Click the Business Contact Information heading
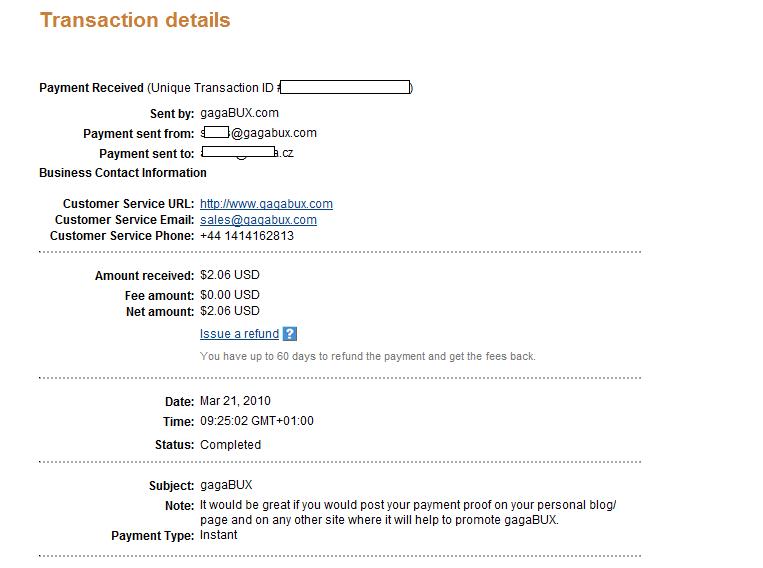763x568 pixels. [x=123, y=172]
